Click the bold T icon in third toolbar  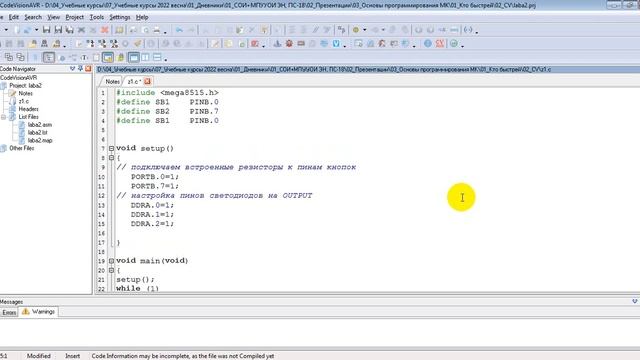[84, 57]
